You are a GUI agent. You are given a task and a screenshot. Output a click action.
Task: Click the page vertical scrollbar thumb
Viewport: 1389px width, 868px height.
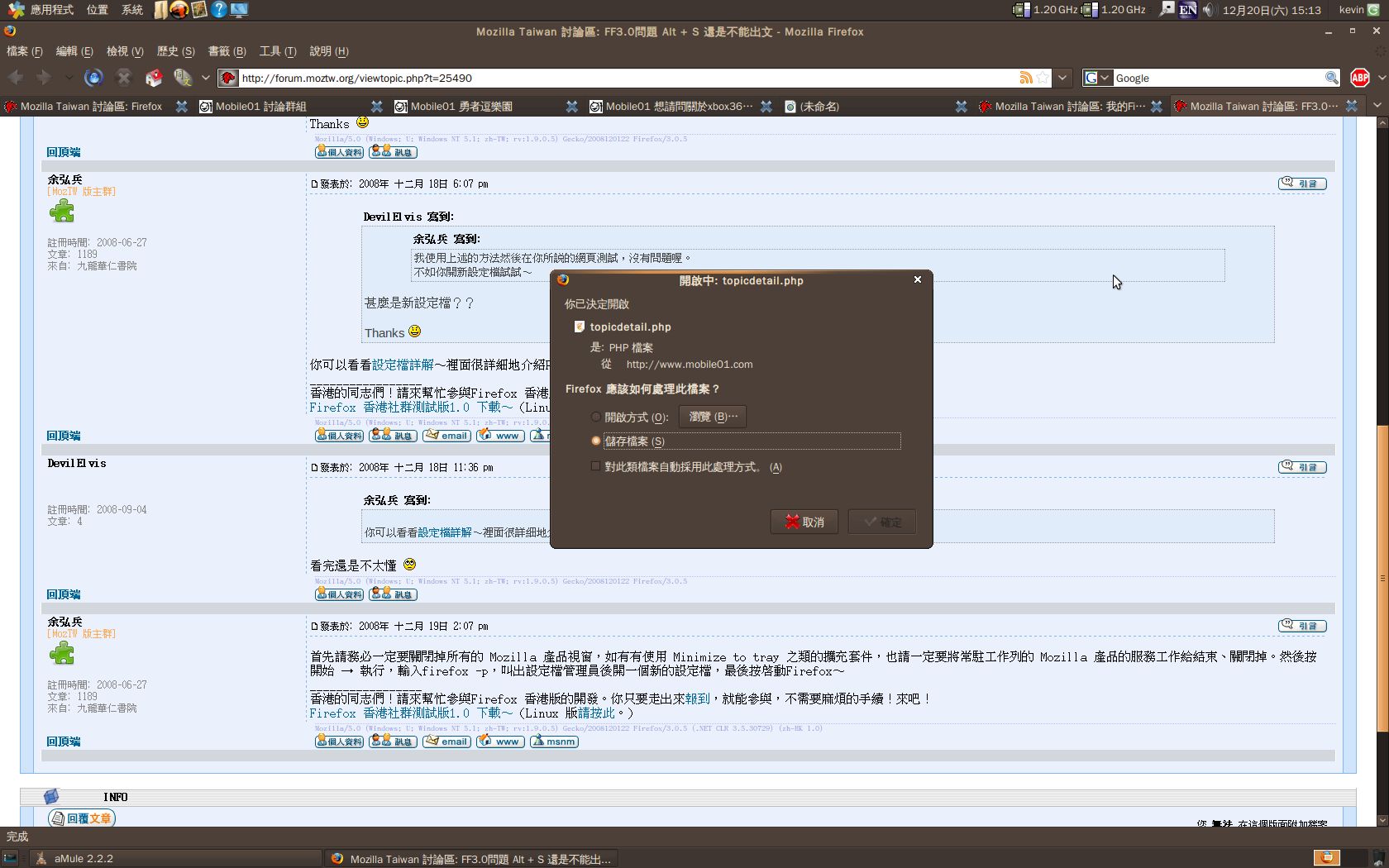tap(1382, 579)
